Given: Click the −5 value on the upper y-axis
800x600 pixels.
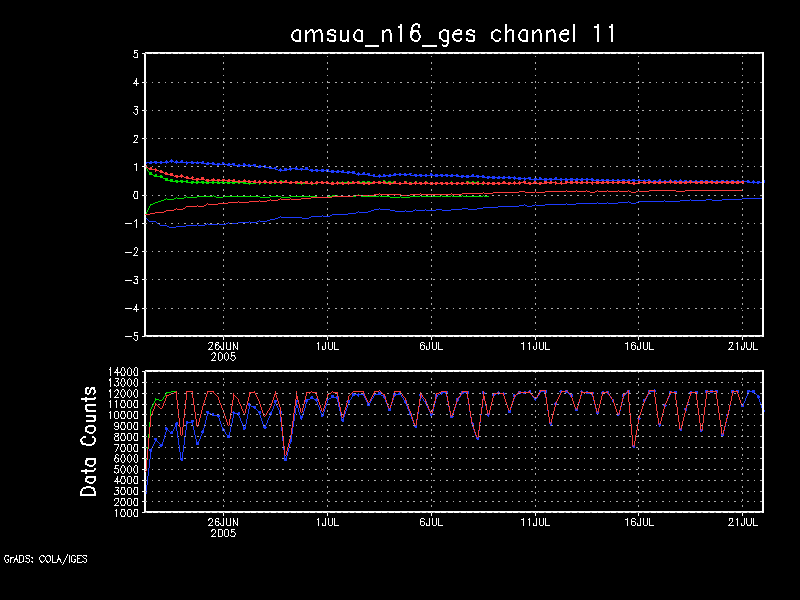Looking at the screenshot, I should pos(131,337).
